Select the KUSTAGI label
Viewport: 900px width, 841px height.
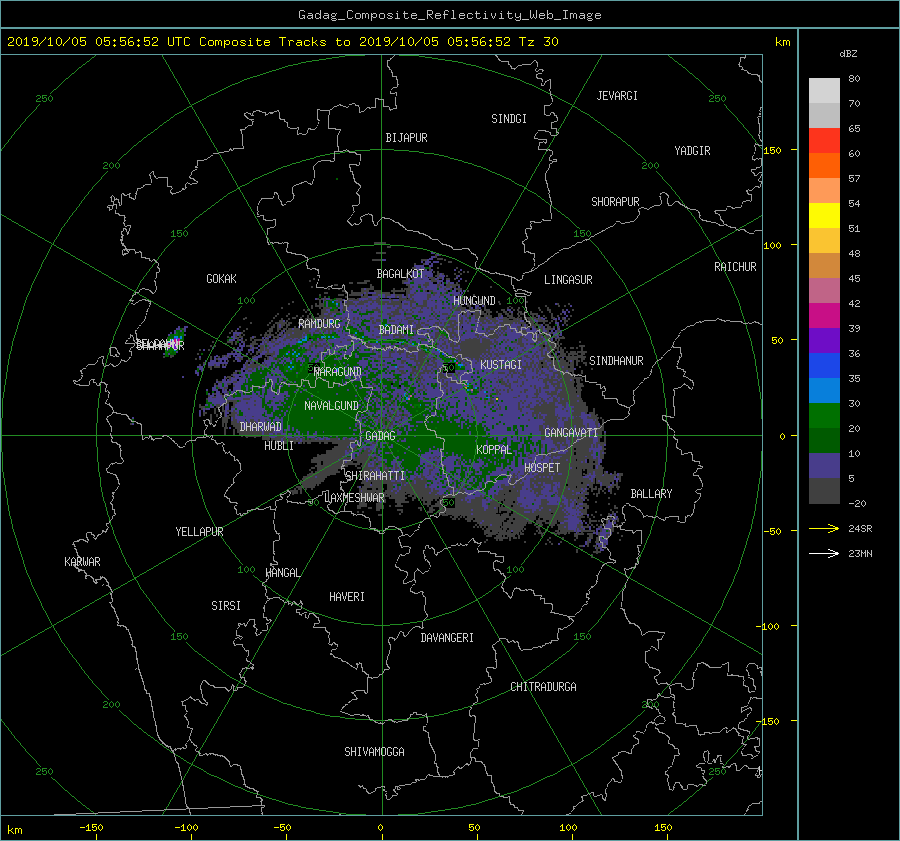pyautogui.click(x=501, y=365)
